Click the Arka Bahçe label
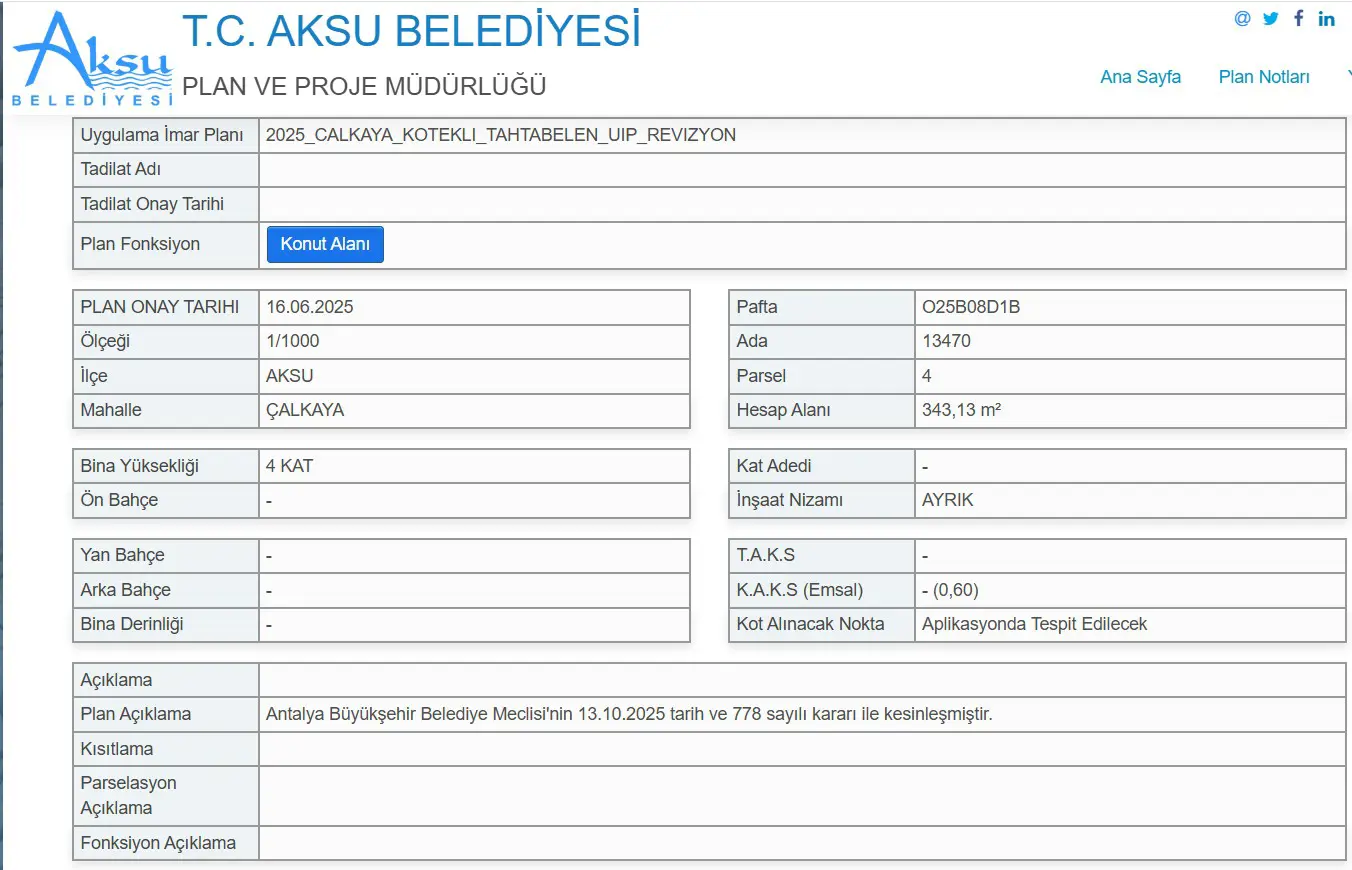Image resolution: width=1352 pixels, height=870 pixels. point(125,590)
